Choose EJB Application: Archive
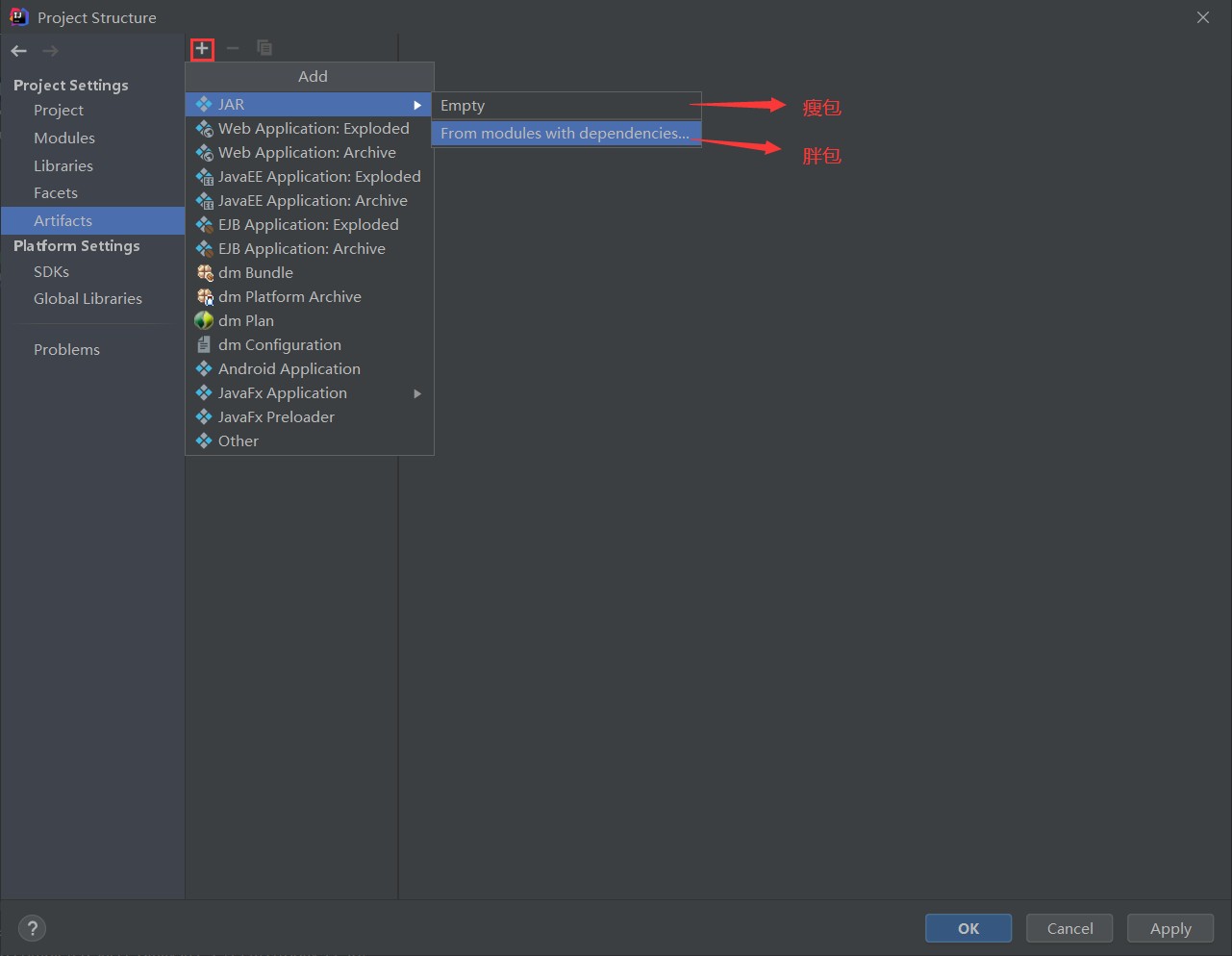 [310, 249]
